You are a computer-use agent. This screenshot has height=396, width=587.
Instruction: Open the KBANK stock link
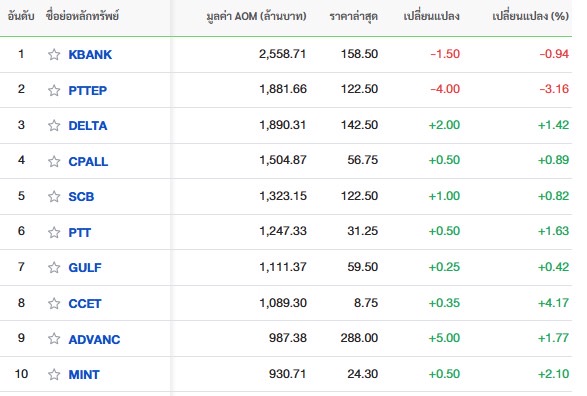tap(90, 55)
